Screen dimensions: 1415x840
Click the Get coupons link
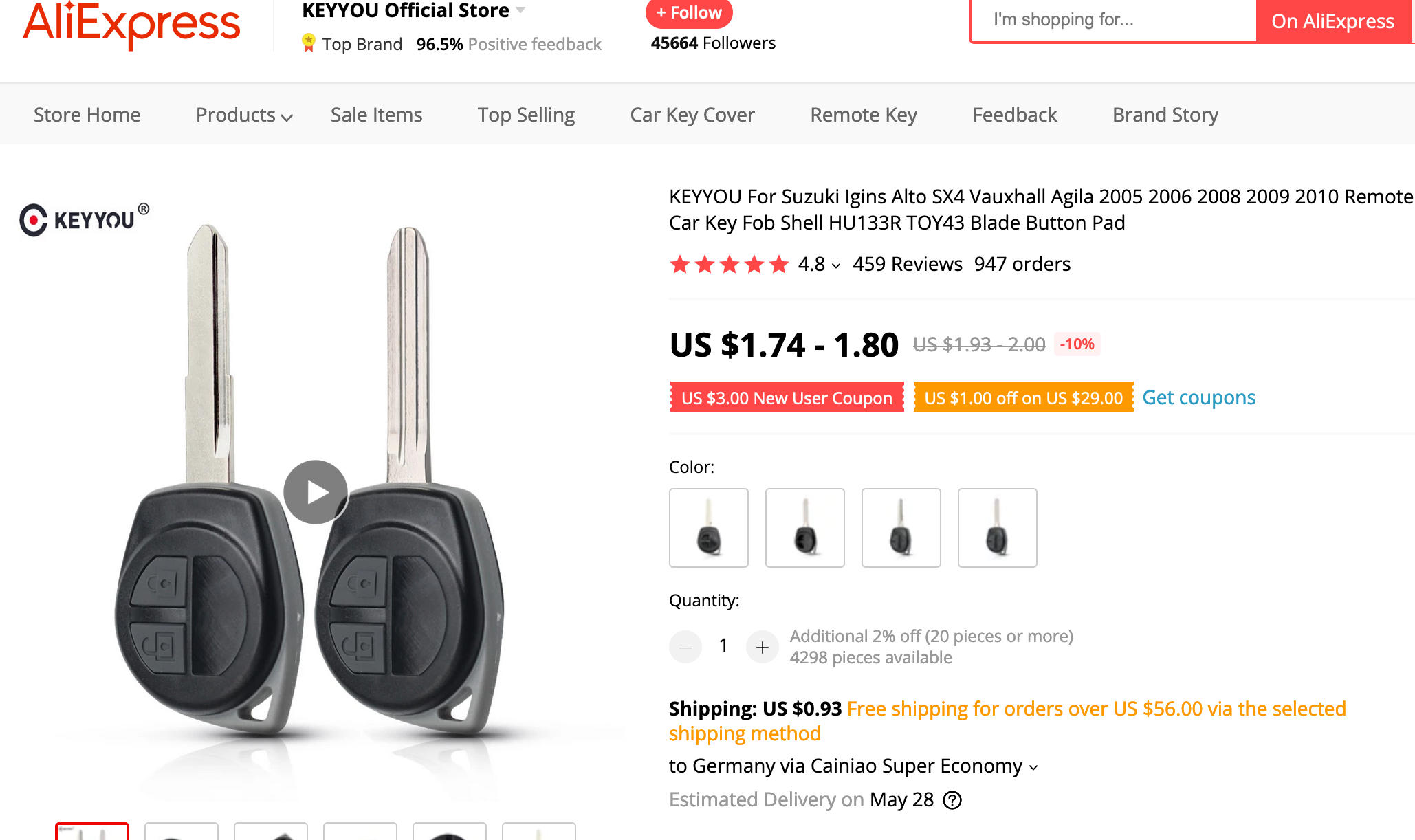[1198, 397]
